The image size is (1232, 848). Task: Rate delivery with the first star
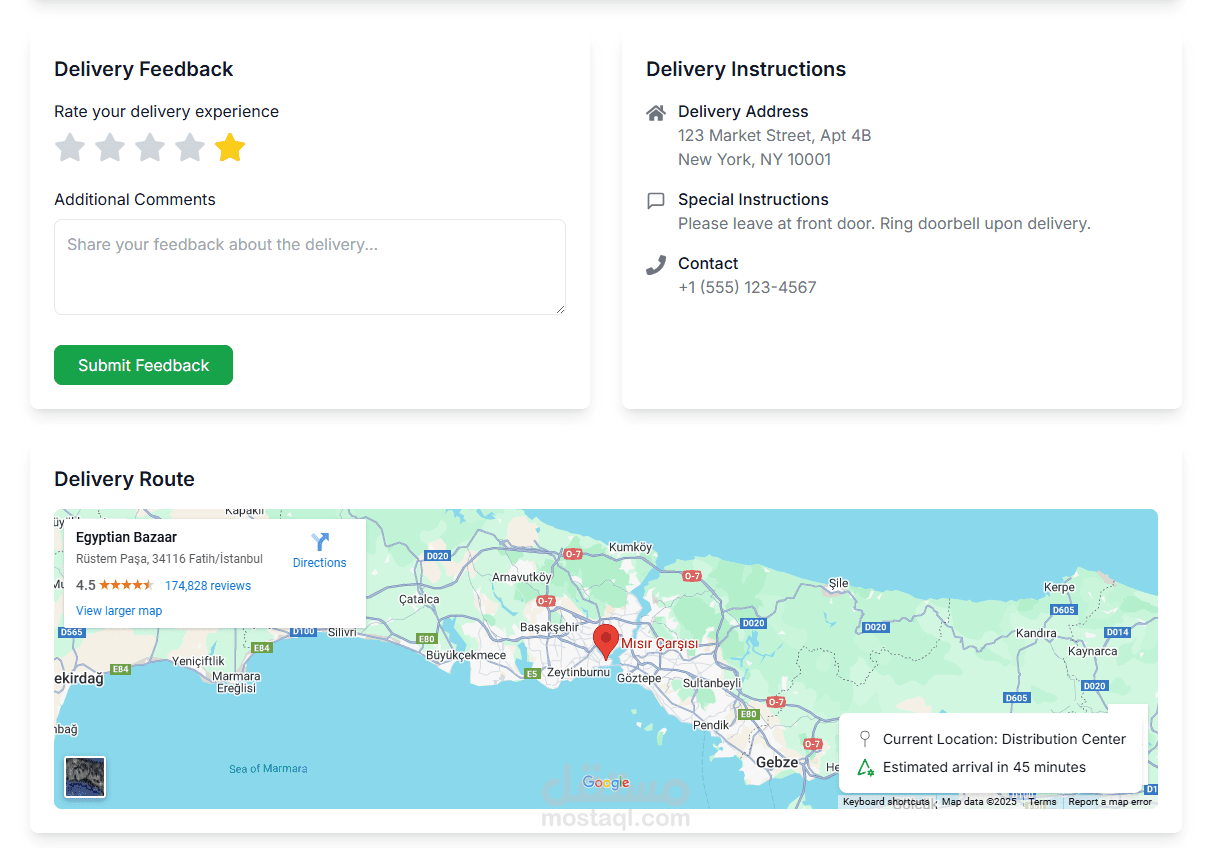coord(70,148)
